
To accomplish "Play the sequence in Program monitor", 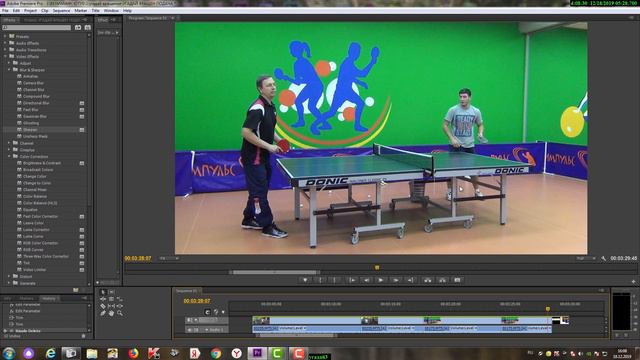I will point(381,280).
